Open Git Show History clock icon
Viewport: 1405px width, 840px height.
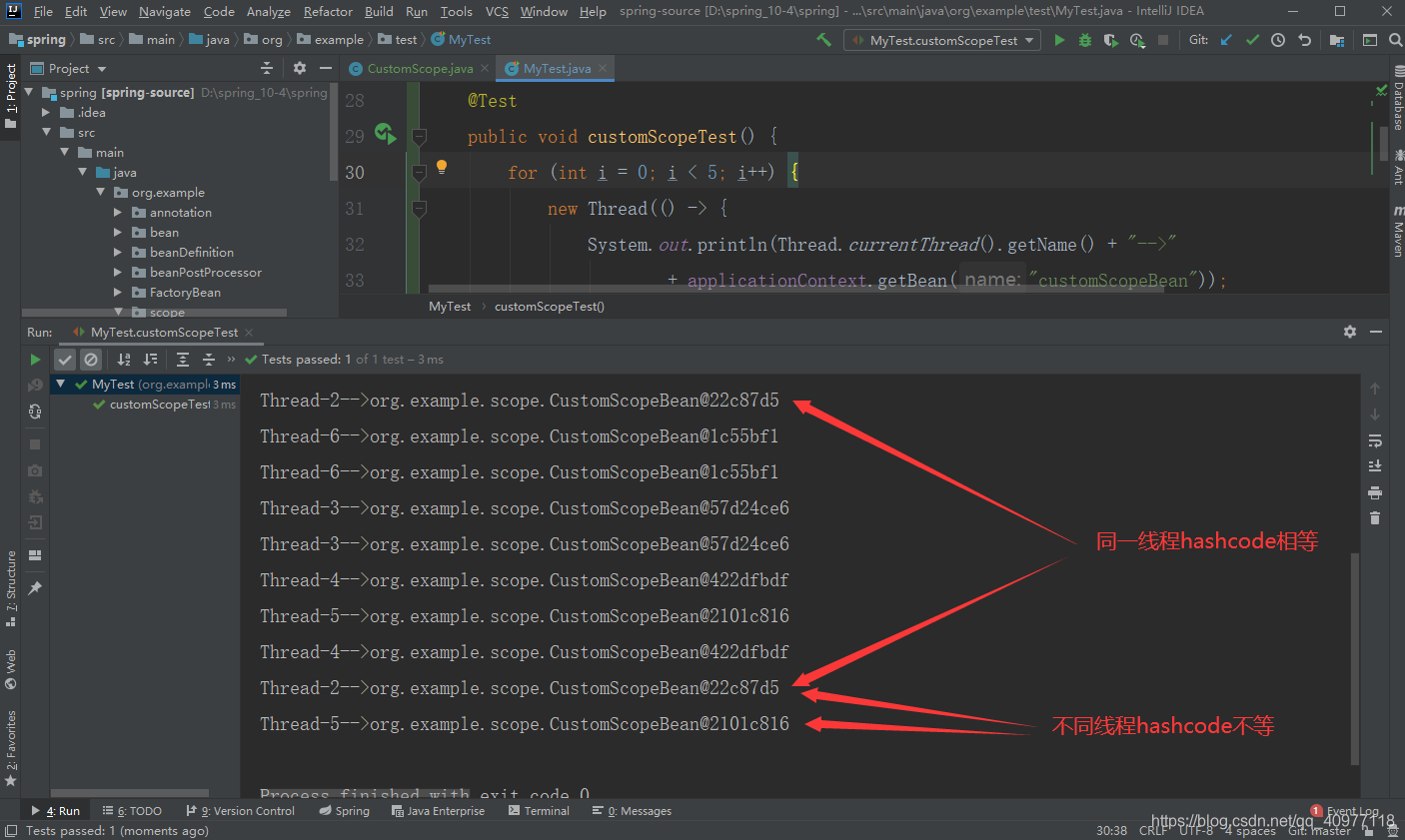pyautogui.click(x=1278, y=40)
